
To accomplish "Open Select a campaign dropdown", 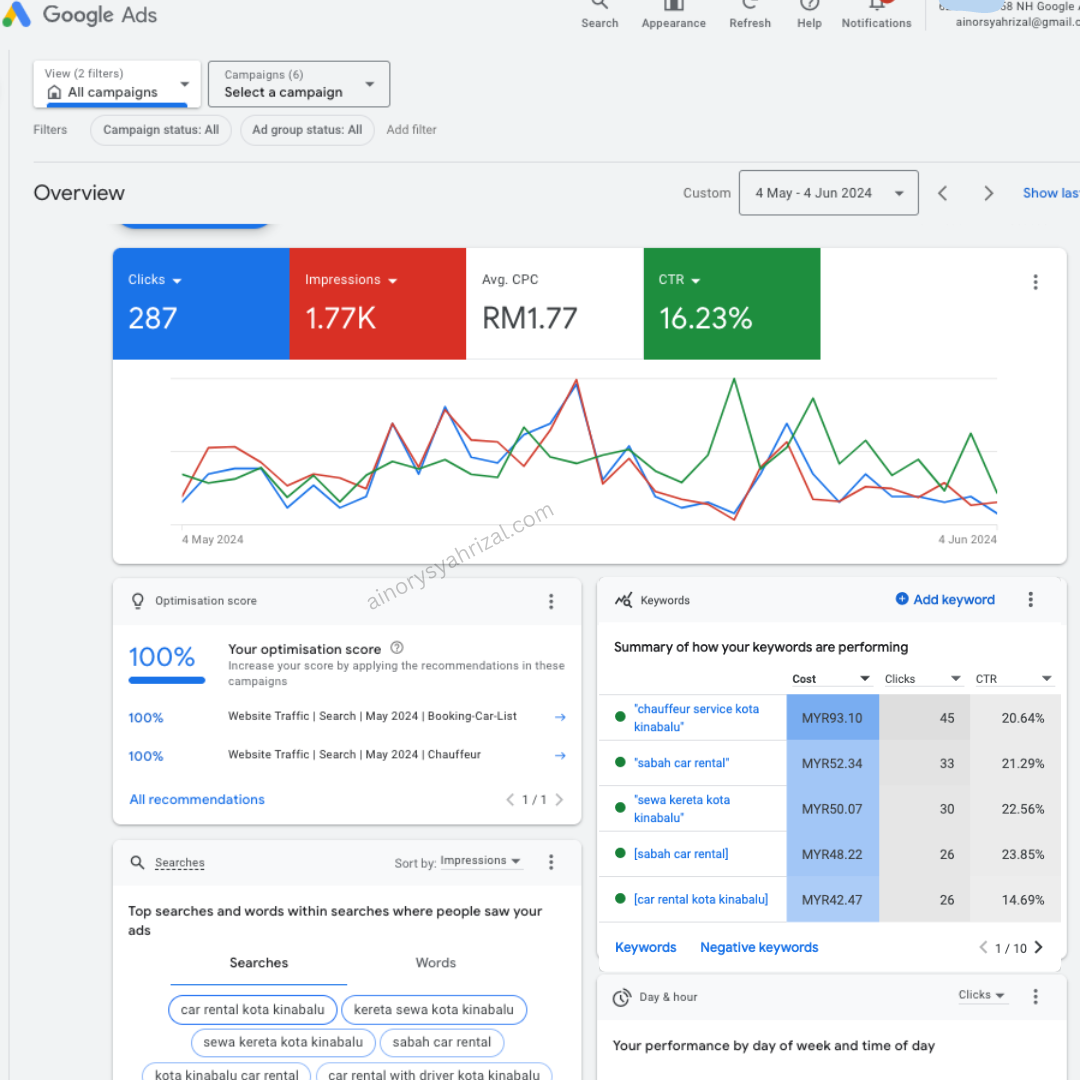I will 298,84.
